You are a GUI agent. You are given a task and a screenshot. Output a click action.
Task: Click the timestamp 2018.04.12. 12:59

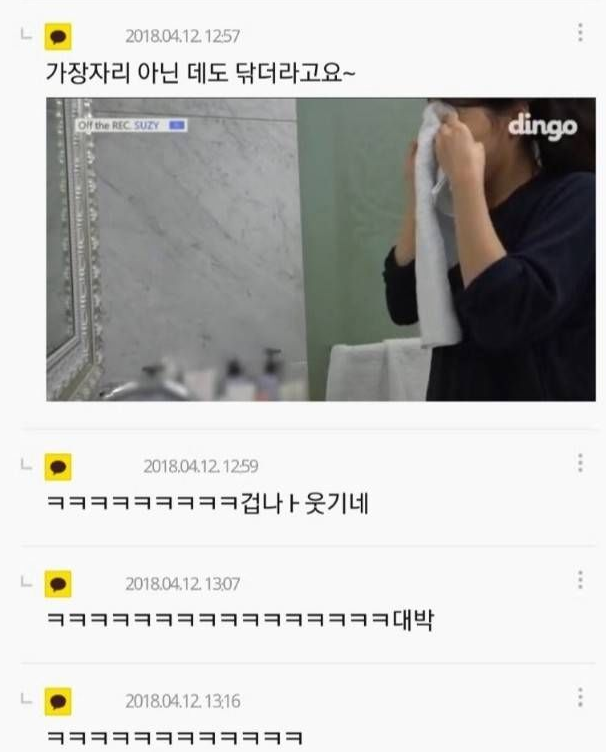(x=201, y=466)
